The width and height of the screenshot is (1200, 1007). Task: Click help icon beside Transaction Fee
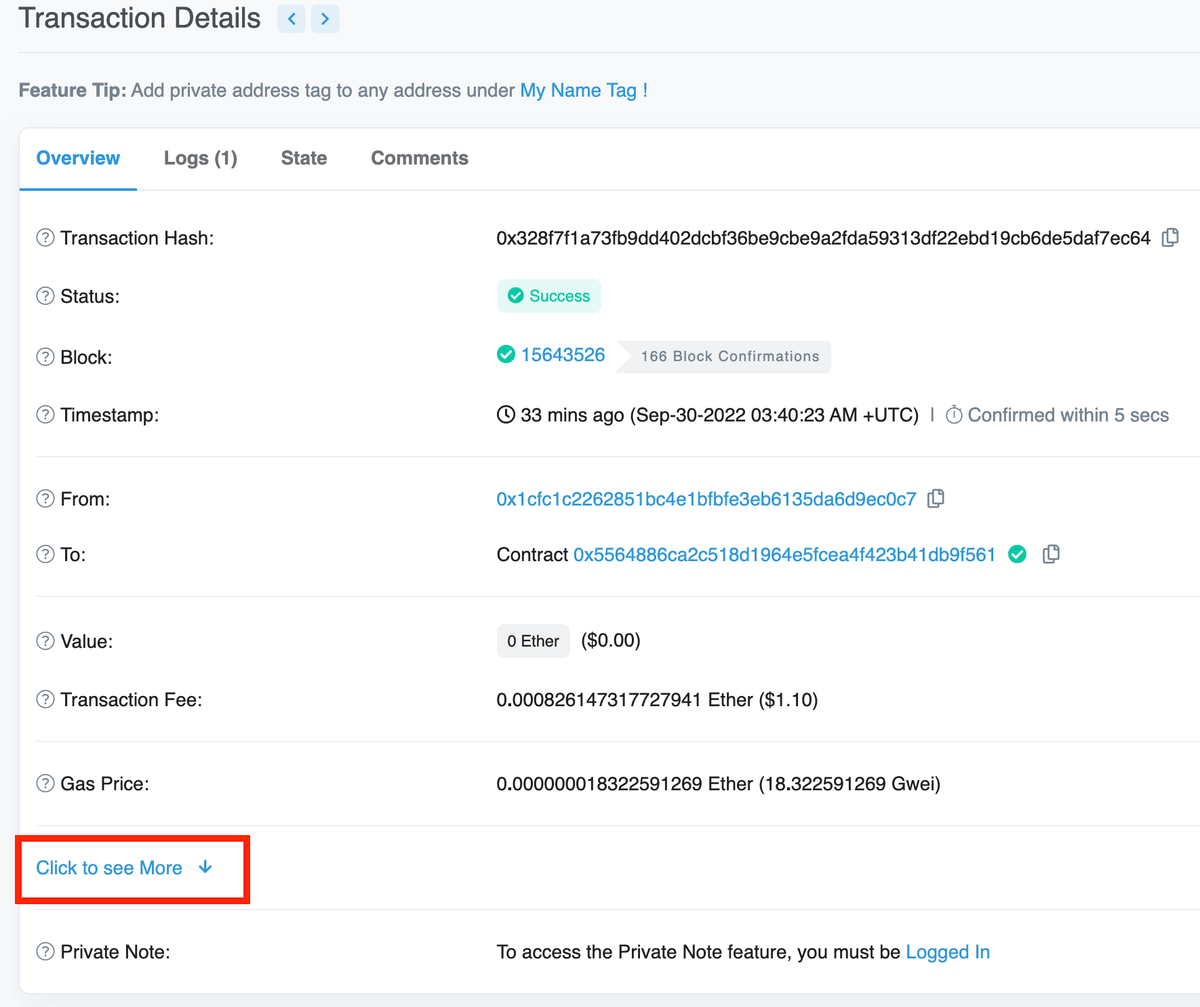point(45,700)
